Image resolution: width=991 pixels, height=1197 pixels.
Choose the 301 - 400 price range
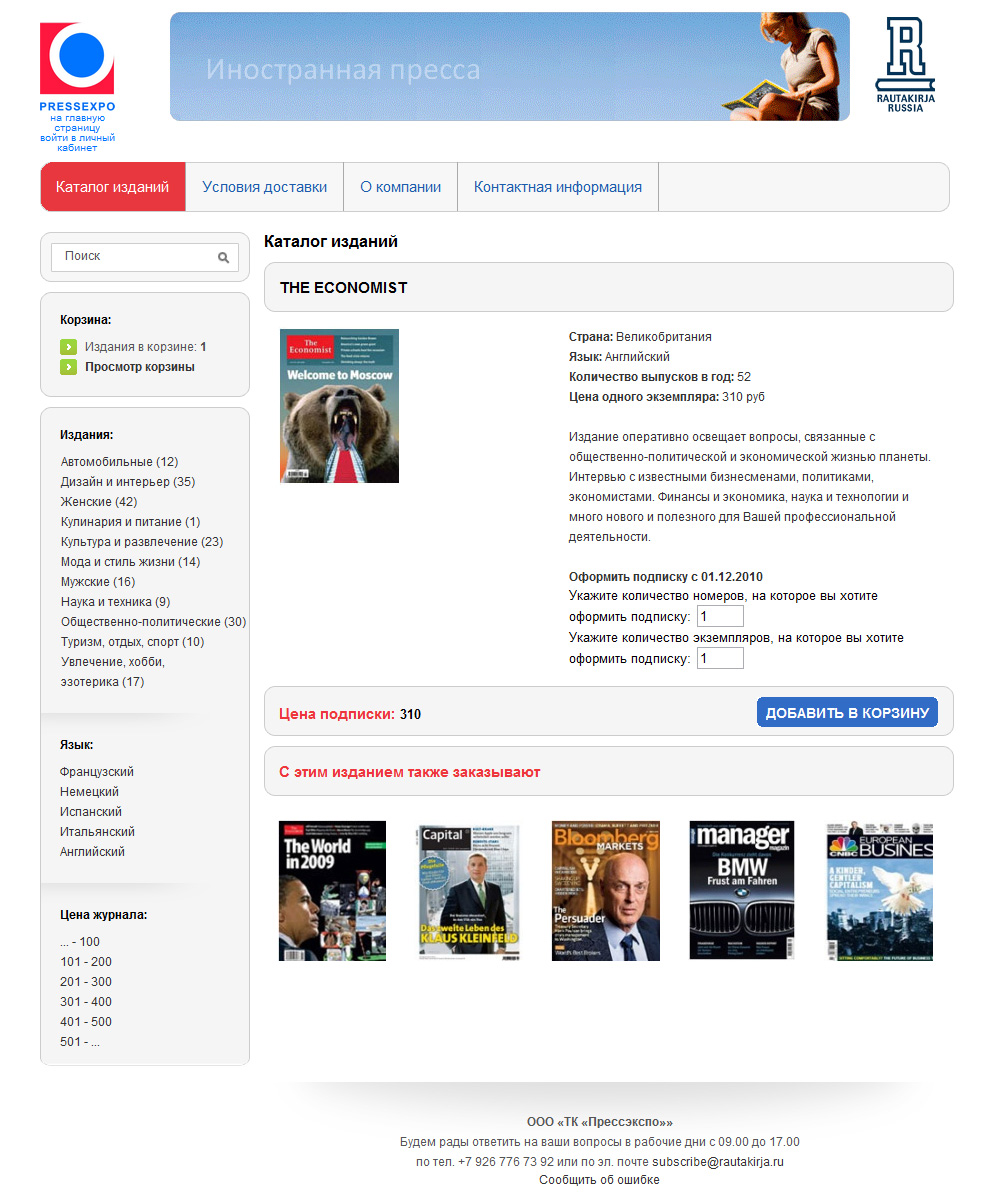tap(86, 1002)
